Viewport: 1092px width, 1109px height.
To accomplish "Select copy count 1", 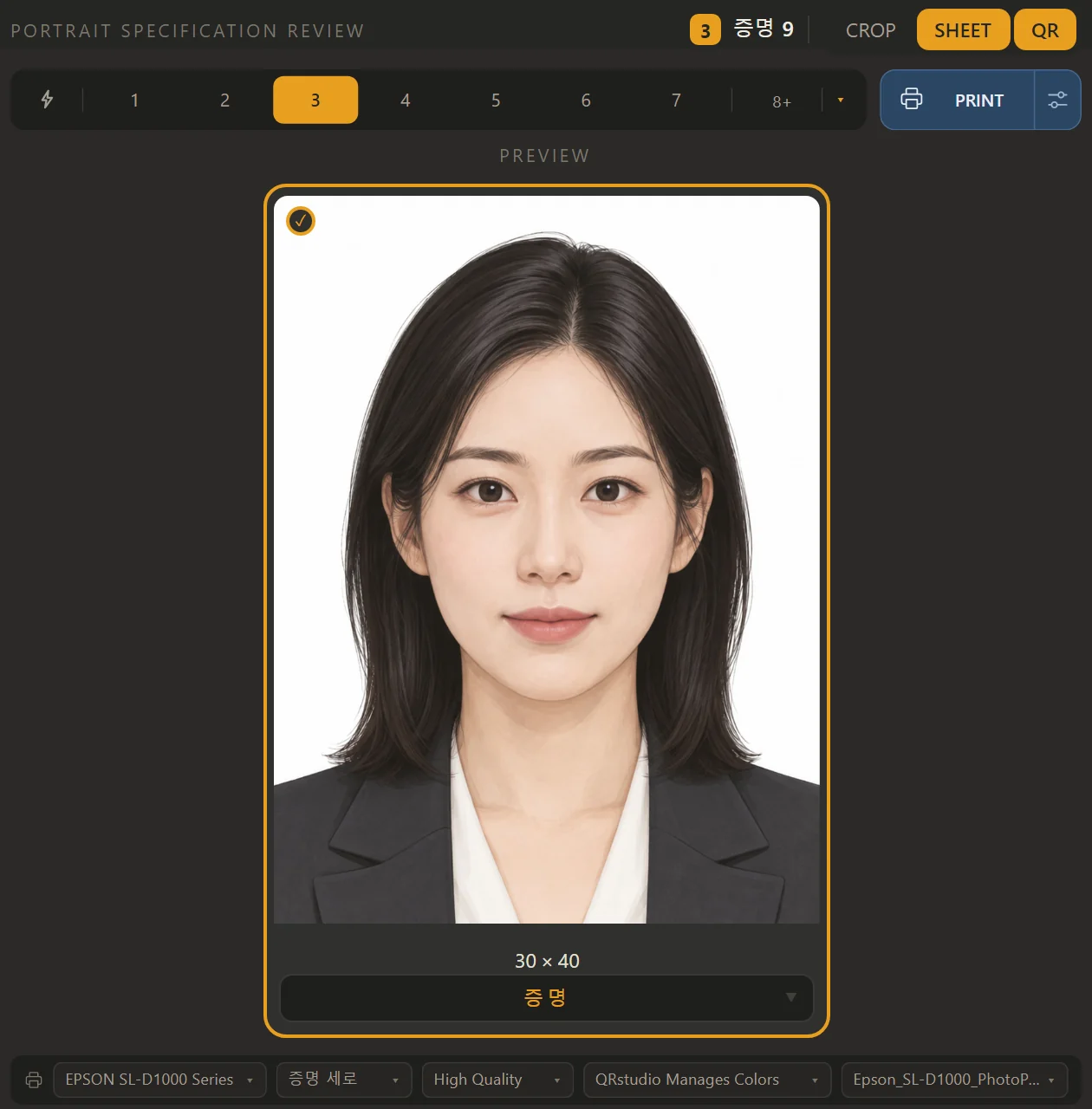I will [134, 100].
